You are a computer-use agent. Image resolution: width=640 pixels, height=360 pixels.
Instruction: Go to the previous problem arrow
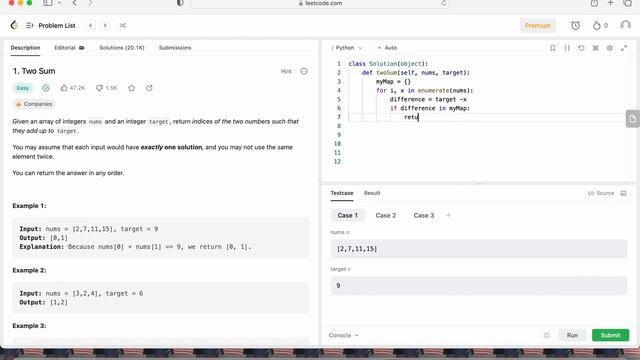pos(91,25)
